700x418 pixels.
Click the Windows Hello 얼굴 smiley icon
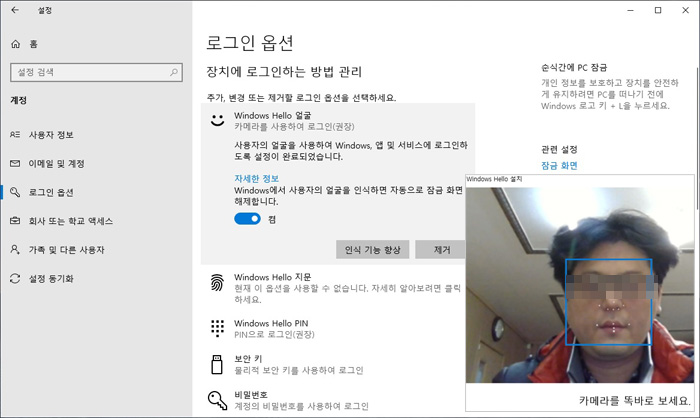[x=217, y=120]
